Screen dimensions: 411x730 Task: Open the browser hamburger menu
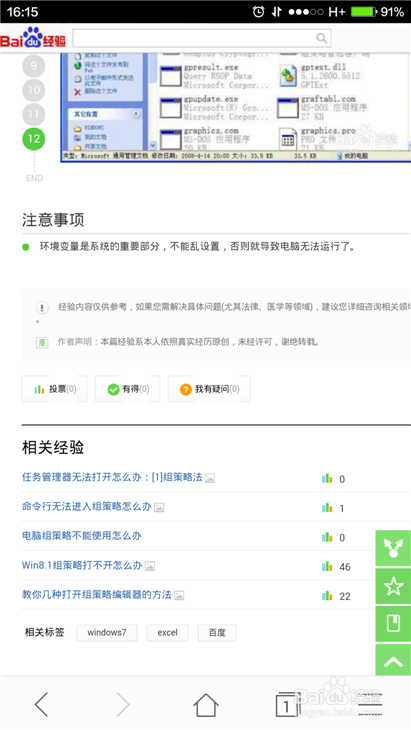(370, 704)
